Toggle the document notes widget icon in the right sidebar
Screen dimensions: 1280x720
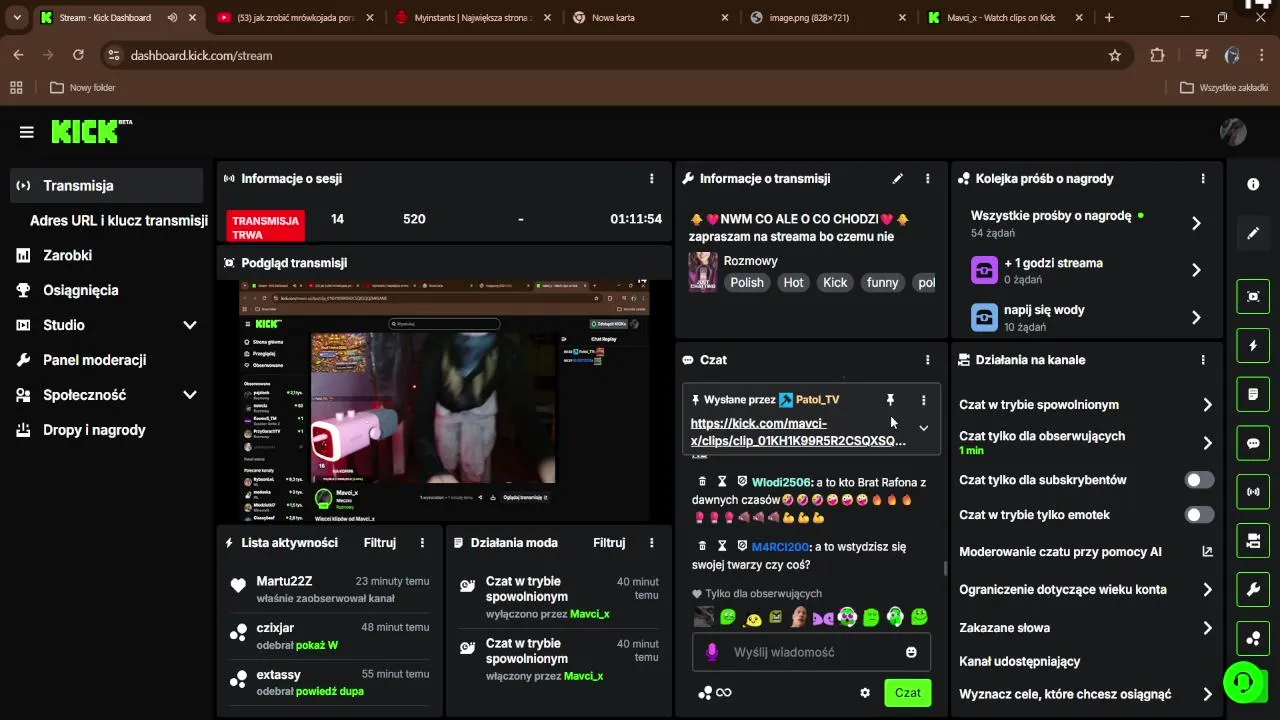click(x=1253, y=395)
